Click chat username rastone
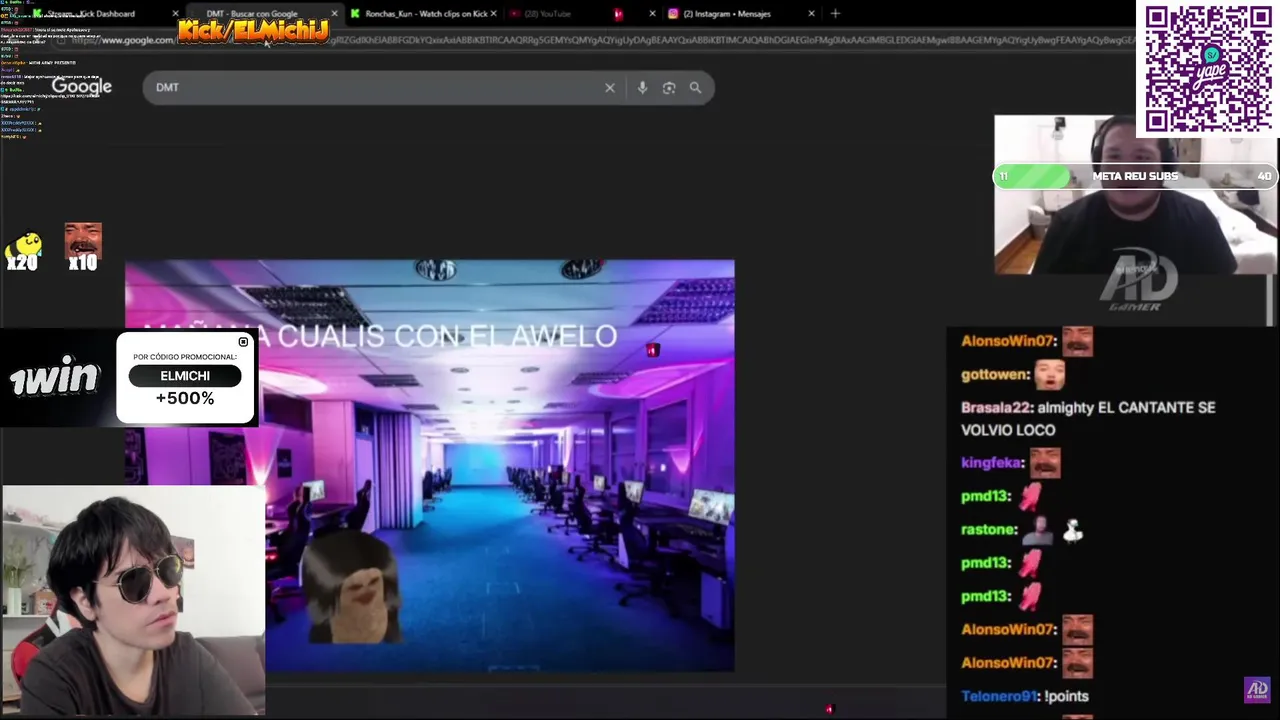The width and height of the screenshot is (1280, 720). pos(989,529)
